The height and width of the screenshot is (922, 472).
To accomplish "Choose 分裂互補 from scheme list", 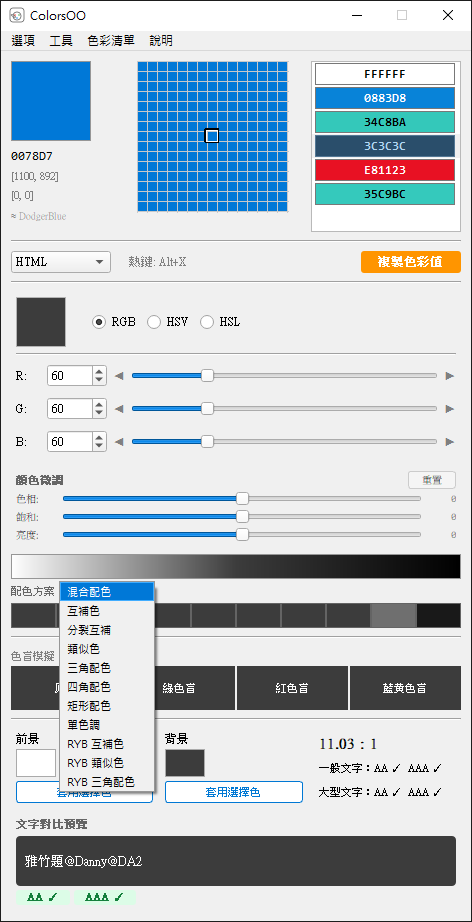I will (x=107, y=630).
